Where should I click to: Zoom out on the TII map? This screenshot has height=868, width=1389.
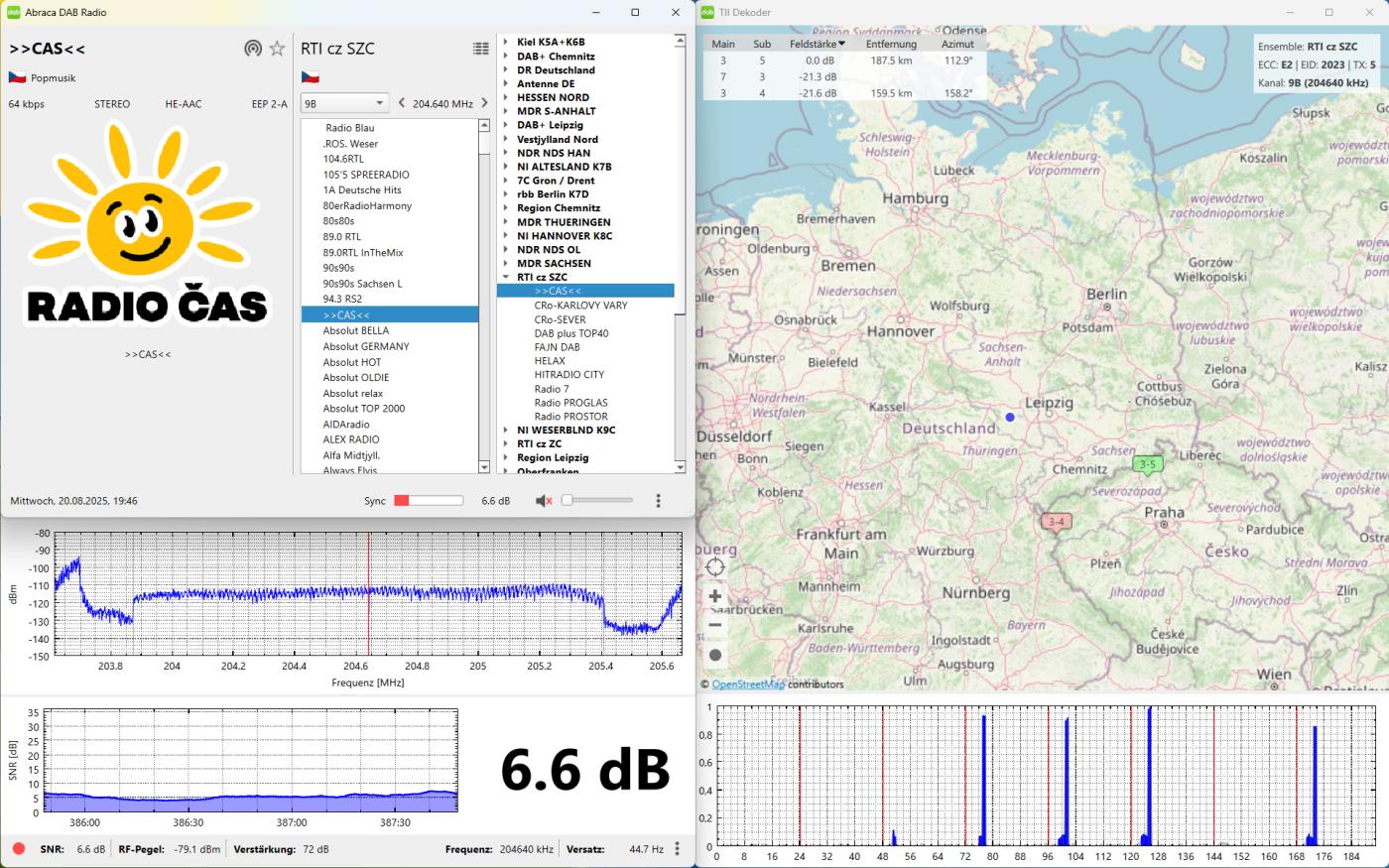(715, 625)
